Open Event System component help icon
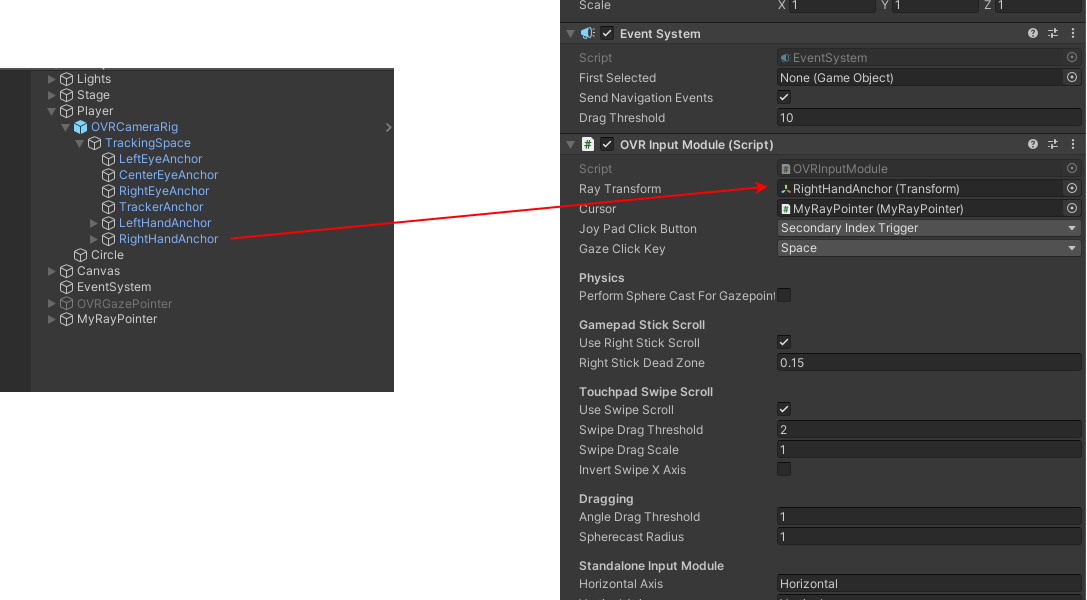Viewport: 1087px width, 600px height. coord(1033,33)
